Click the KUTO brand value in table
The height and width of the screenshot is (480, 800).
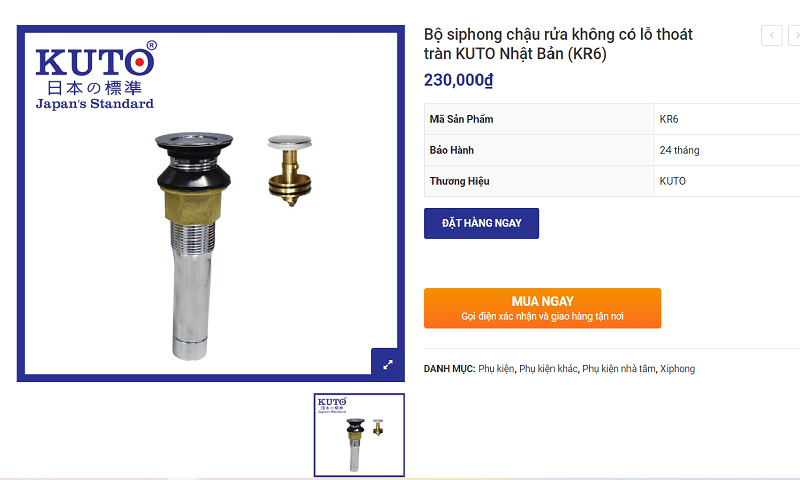point(672,181)
